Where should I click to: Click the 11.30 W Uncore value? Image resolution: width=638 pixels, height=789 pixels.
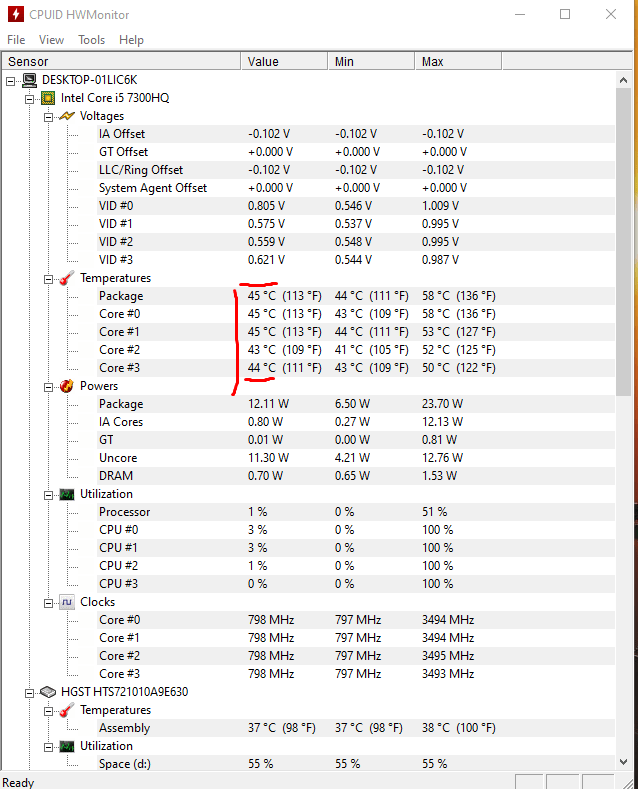[x=268, y=458]
